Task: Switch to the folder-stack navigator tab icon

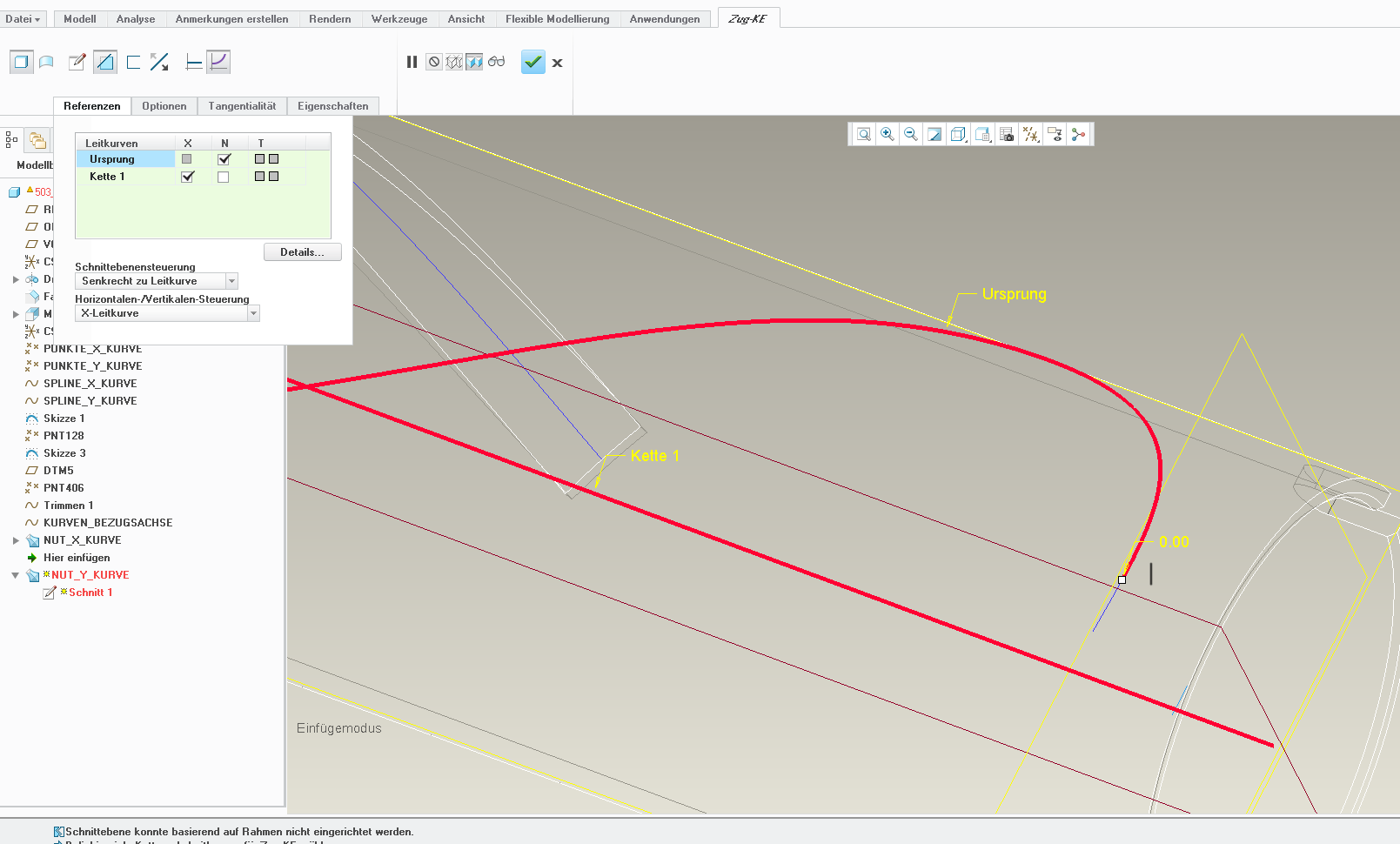Action: pyautogui.click(x=37, y=139)
